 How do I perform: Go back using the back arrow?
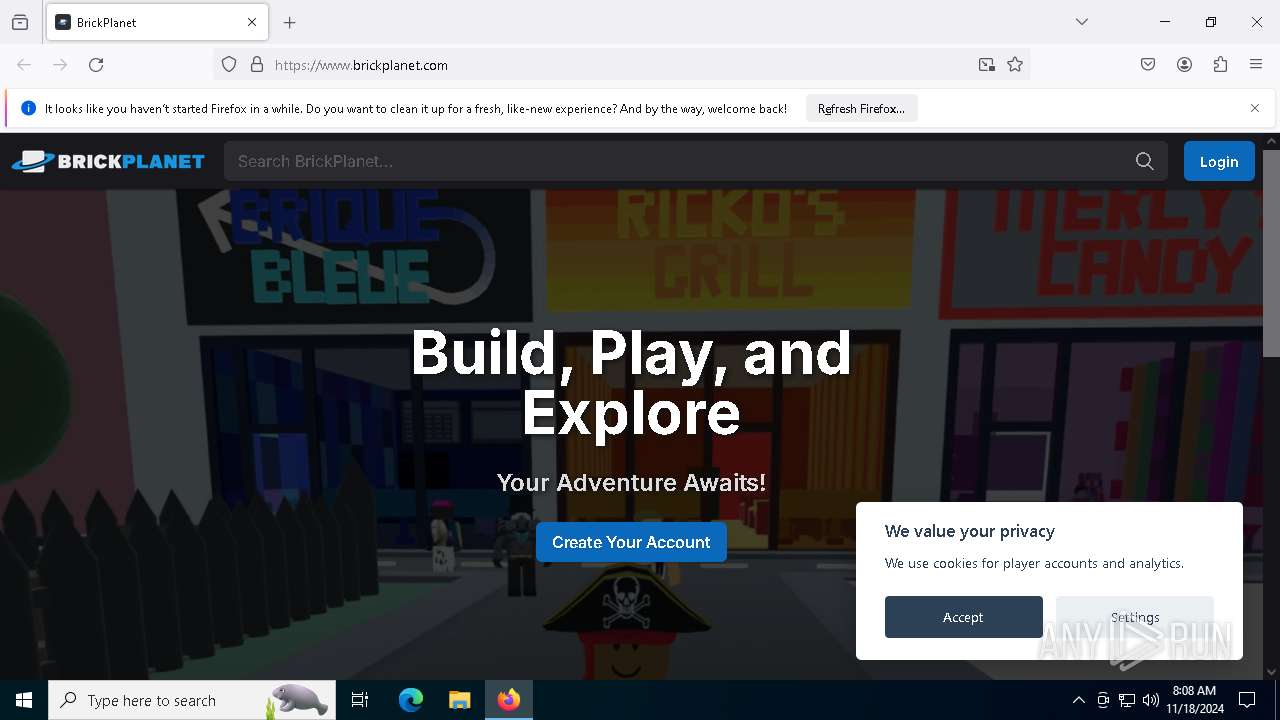[x=24, y=65]
